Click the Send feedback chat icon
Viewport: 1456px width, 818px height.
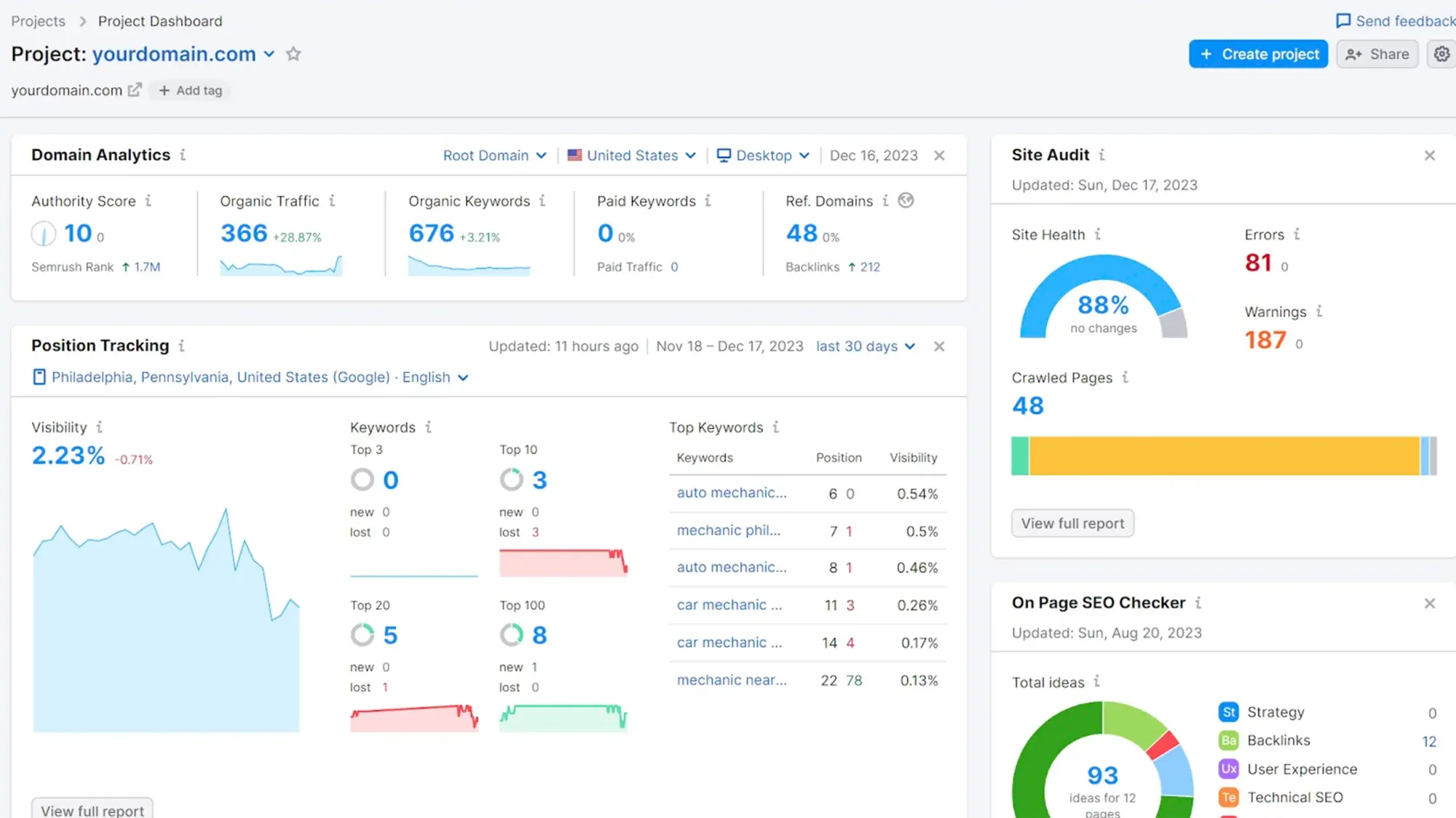coord(1343,21)
